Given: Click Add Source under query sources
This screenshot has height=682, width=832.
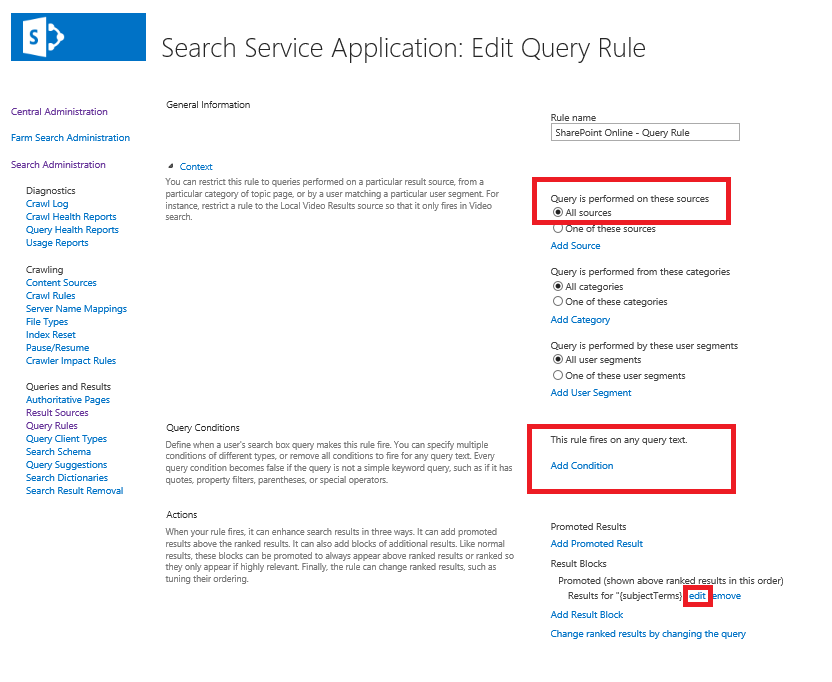Looking at the screenshot, I should tap(575, 245).
